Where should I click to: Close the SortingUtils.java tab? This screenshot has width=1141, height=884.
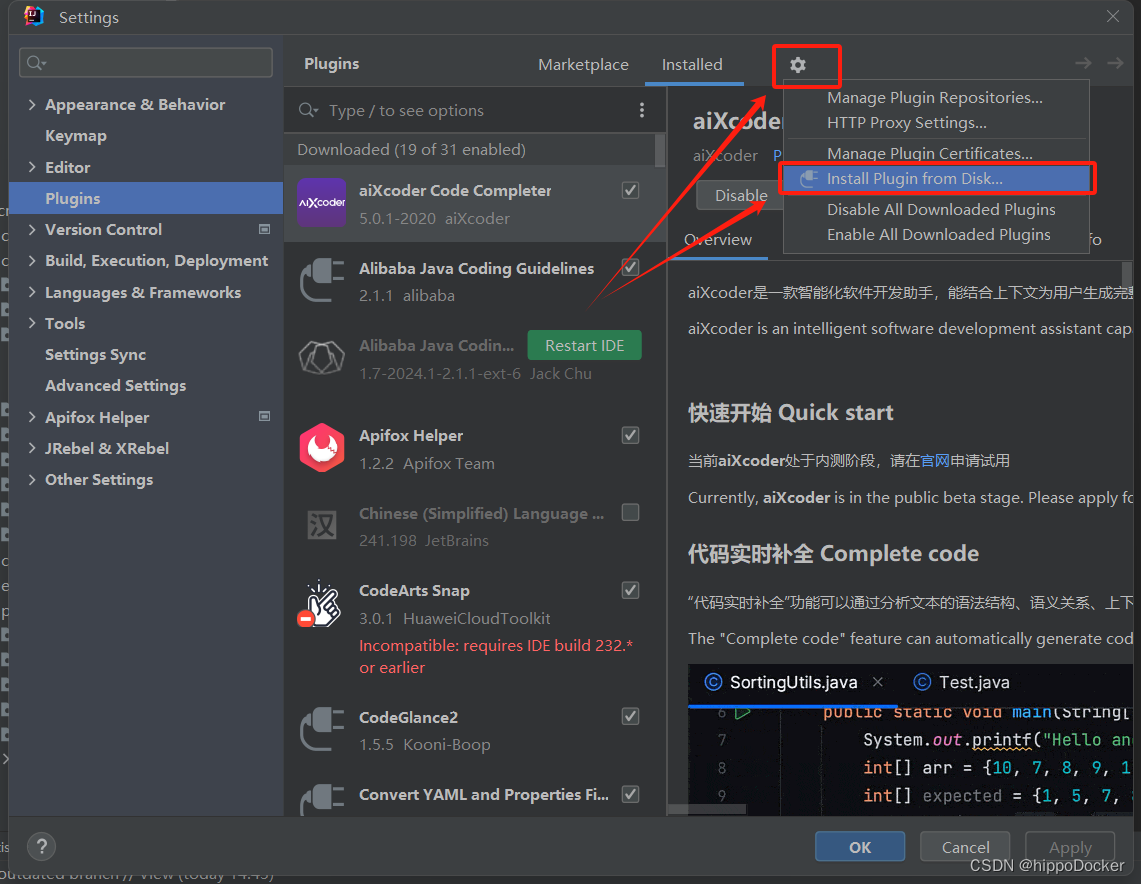click(x=878, y=682)
